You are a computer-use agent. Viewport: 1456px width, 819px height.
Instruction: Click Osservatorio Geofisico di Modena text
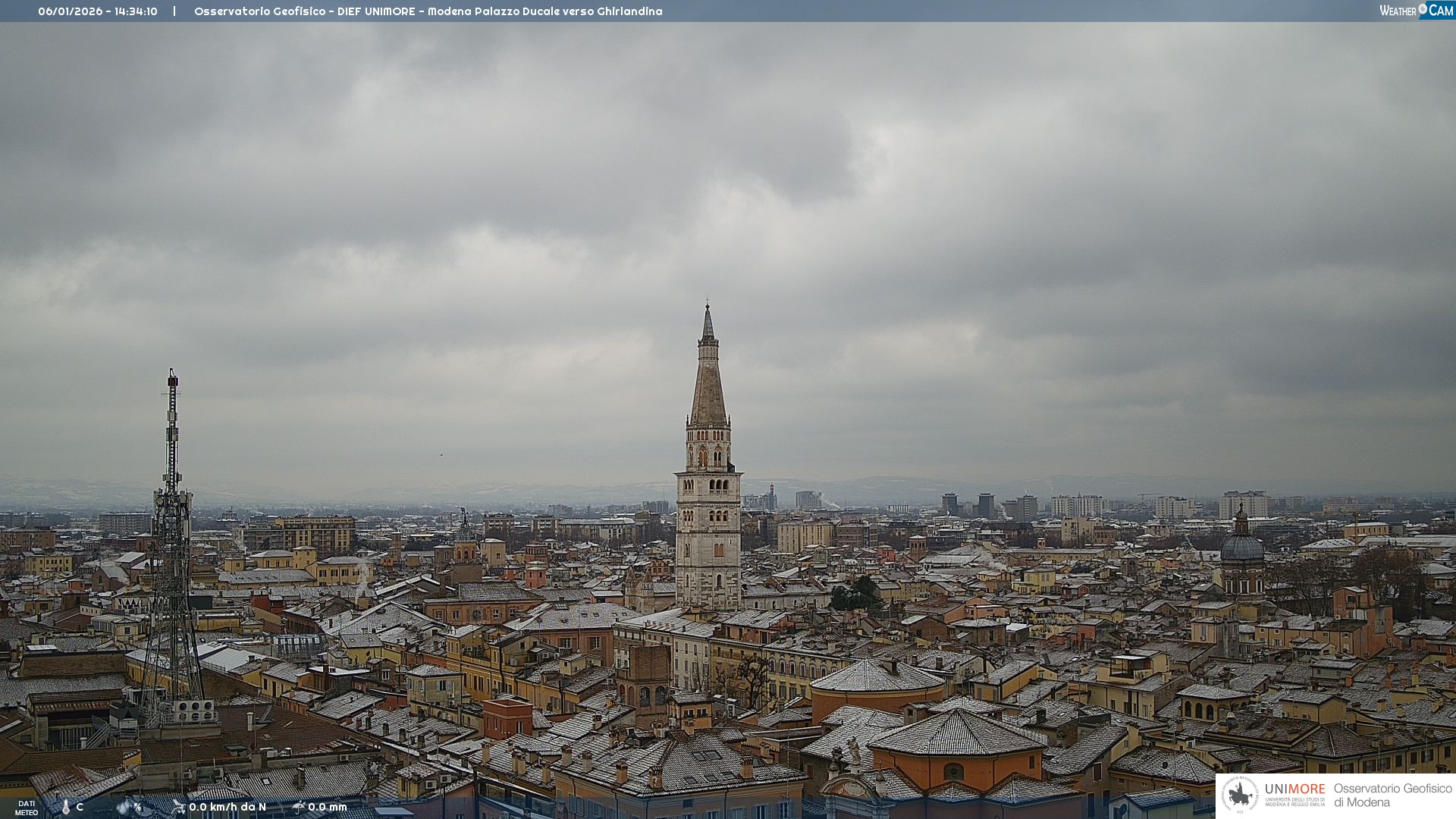tap(1392, 795)
